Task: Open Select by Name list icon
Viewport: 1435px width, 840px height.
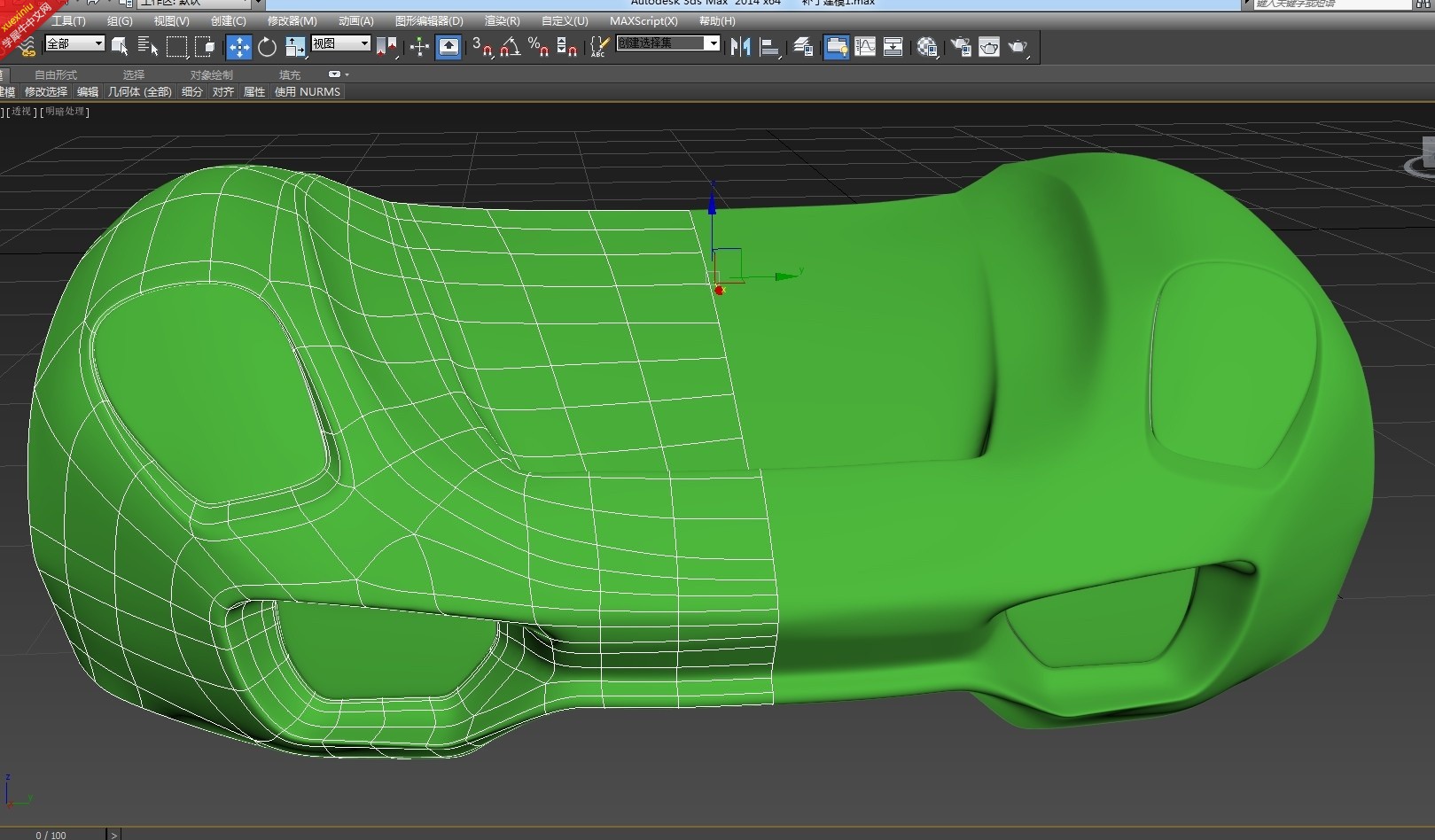Action: pyautogui.click(x=148, y=46)
